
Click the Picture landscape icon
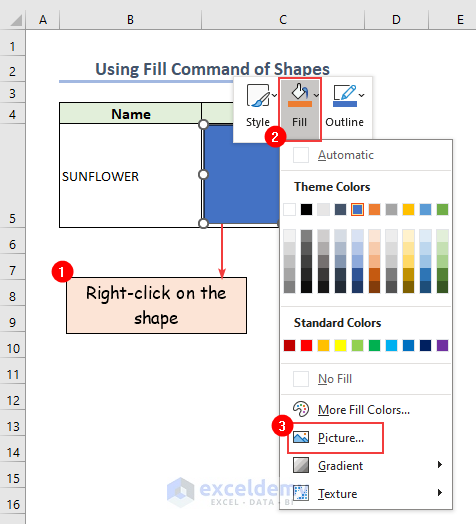pos(301,437)
